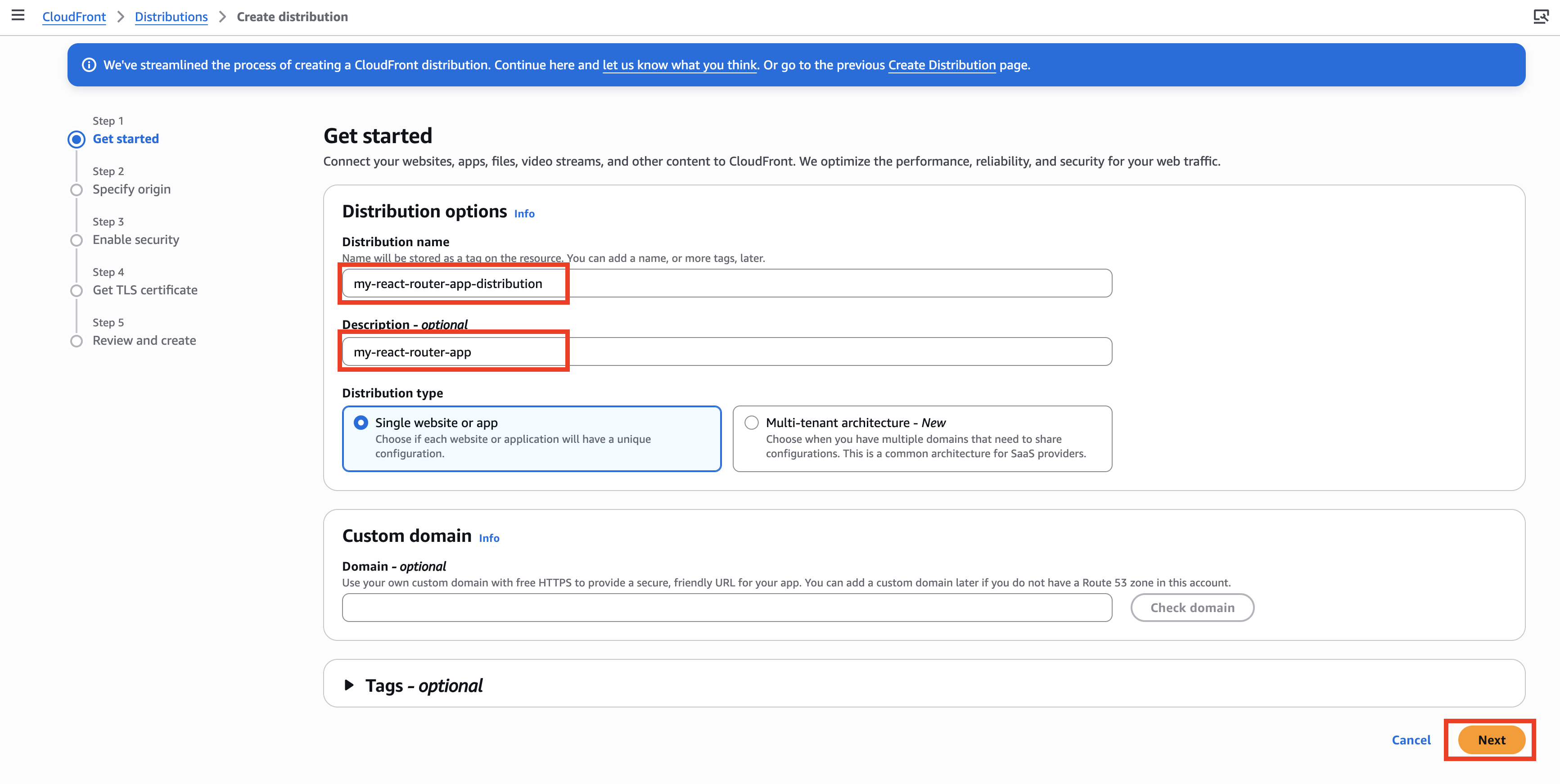
Task: Select Single website or app radio
Action: pos(361,423)
